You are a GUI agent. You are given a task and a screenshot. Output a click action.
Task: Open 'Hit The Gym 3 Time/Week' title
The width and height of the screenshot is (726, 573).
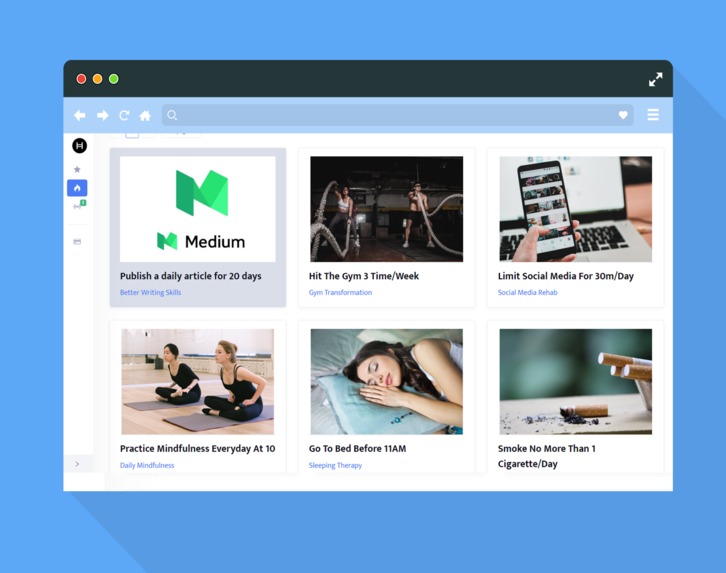[364, 276]
